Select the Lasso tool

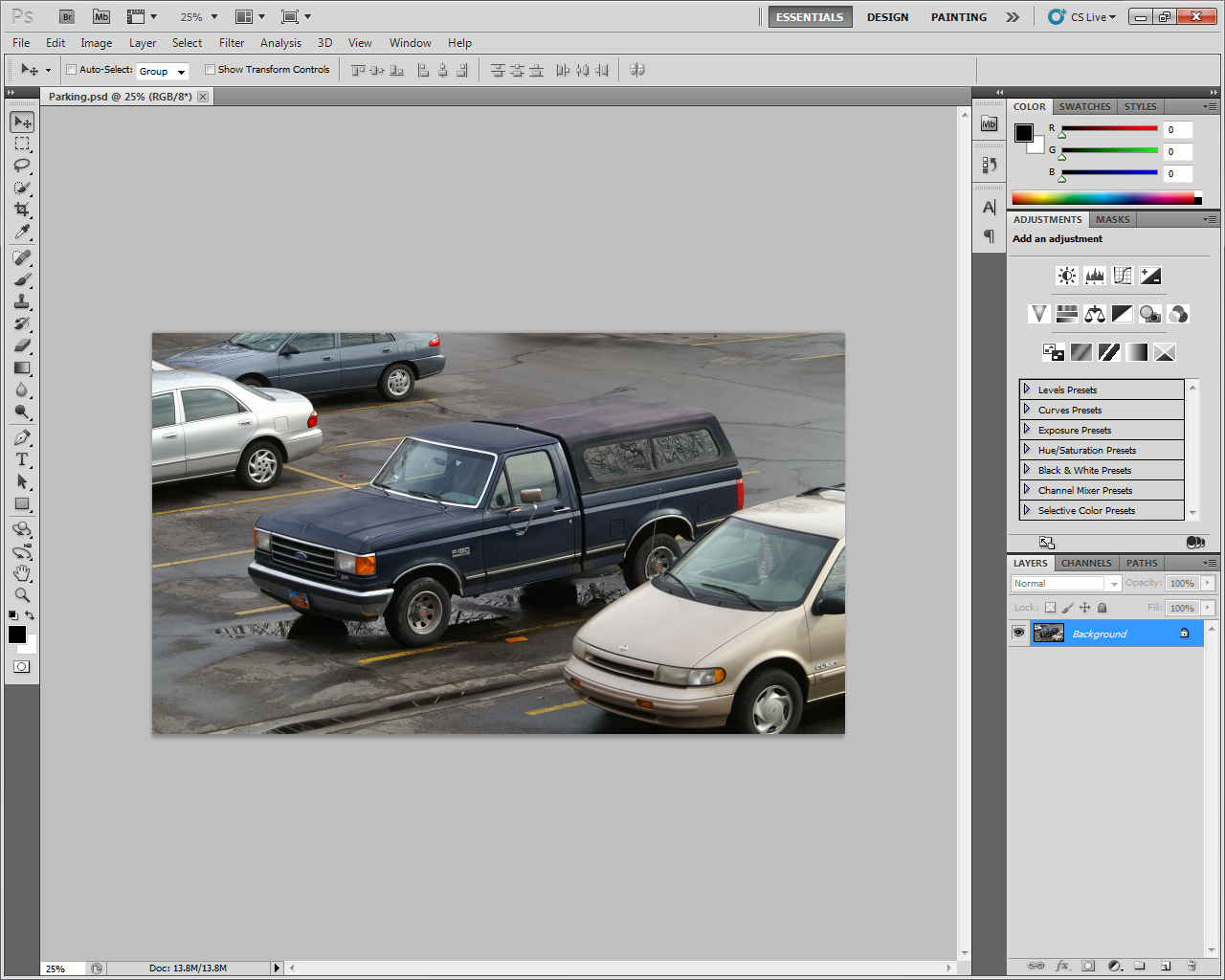[22, 166]
